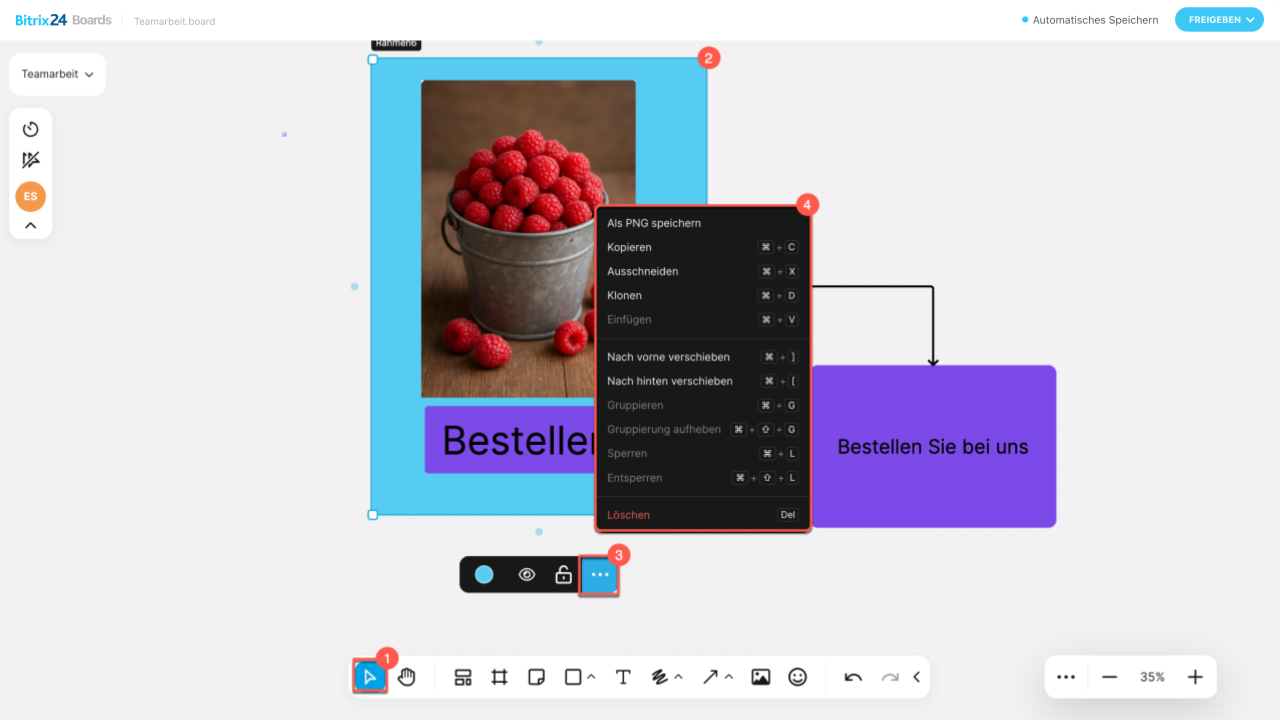This screenshot has width=1280, height=720.
Task: Click the 35% zoom level value
Action: pyautogui.click(x=1152, y=677)
